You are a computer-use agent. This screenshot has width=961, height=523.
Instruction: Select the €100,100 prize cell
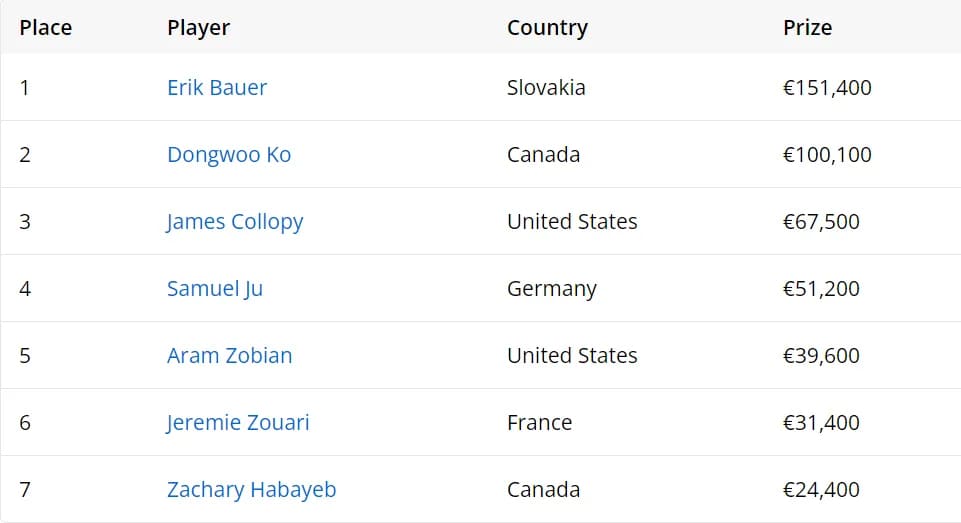point(827,155)
